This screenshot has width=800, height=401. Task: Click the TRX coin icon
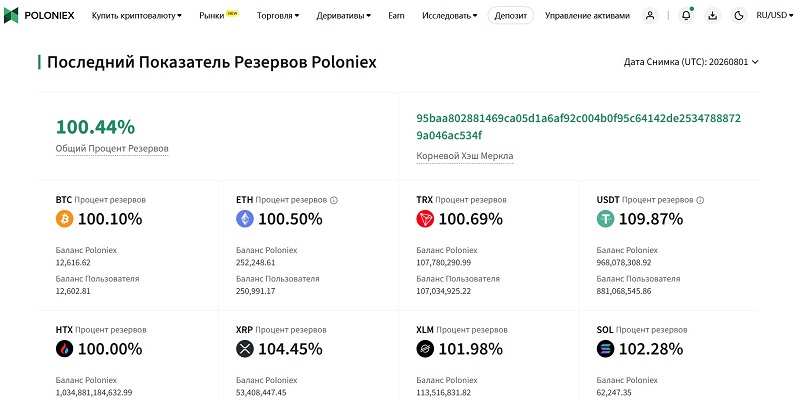point(425,219)
